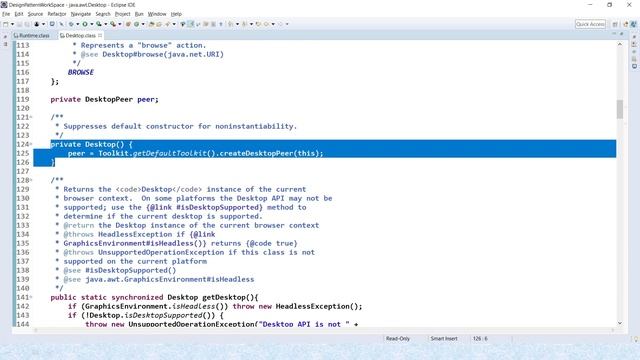Collapse the Javadoc comment at line 121

(31, 118)
